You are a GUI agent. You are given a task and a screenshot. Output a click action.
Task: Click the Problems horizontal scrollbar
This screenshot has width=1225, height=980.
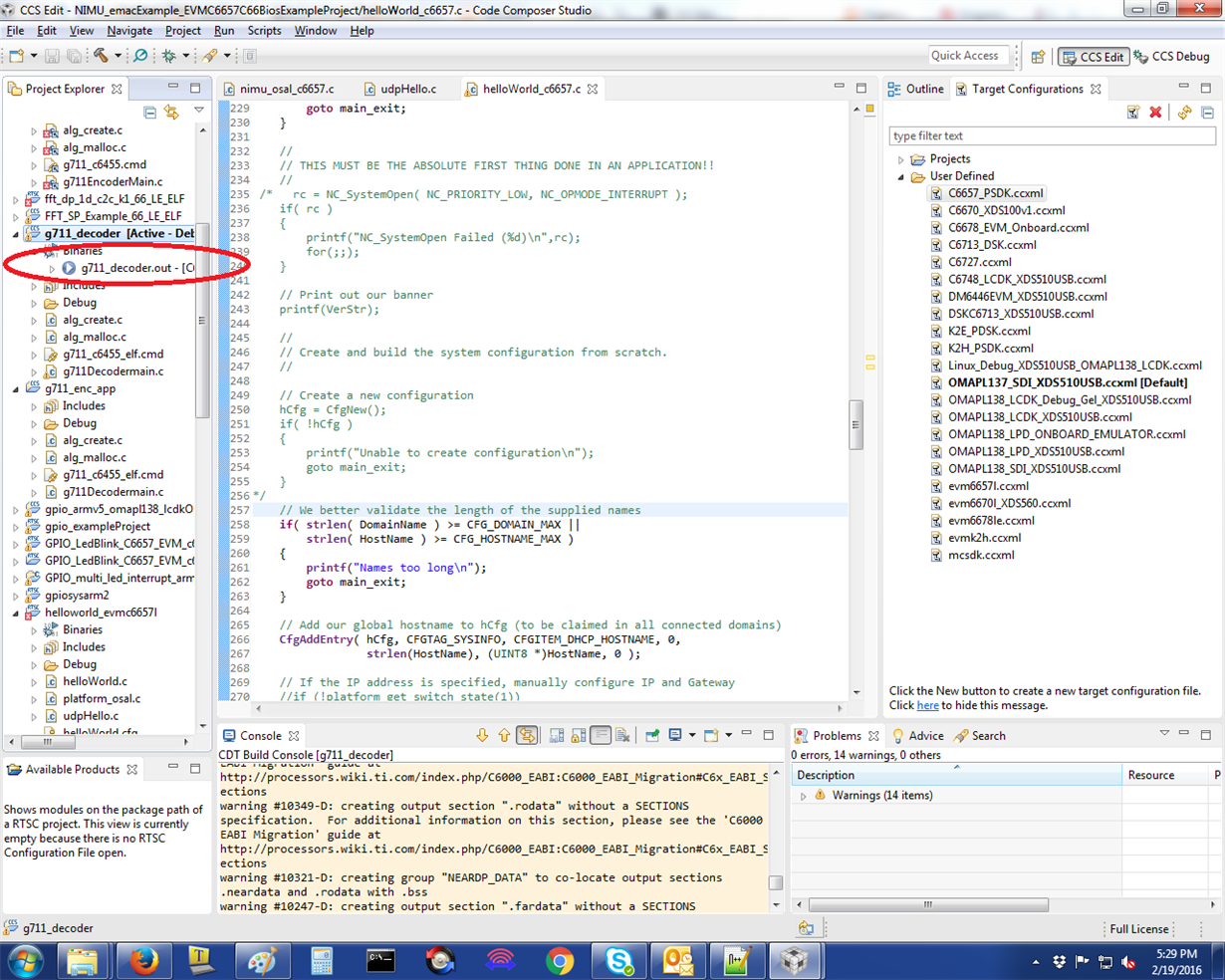(928, 904)
